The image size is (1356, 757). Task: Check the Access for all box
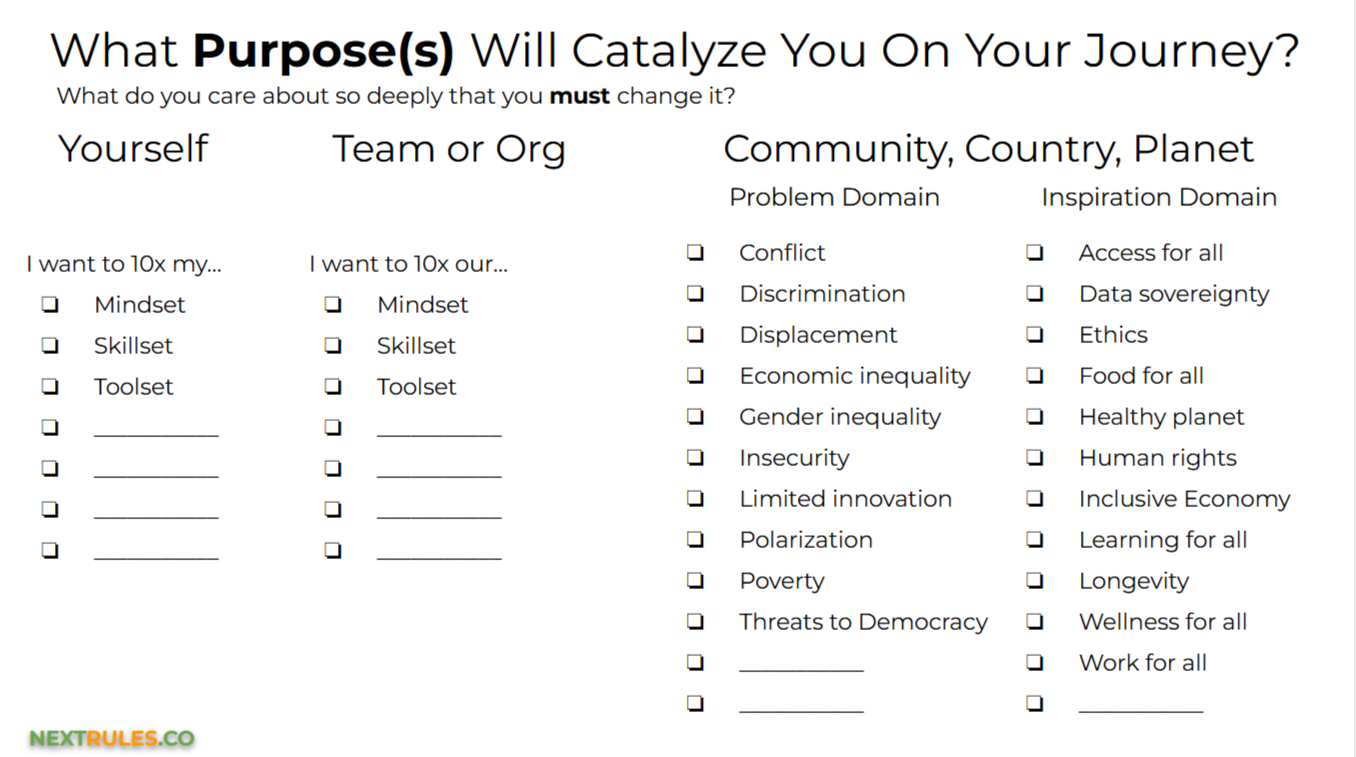pos(1035,253)
